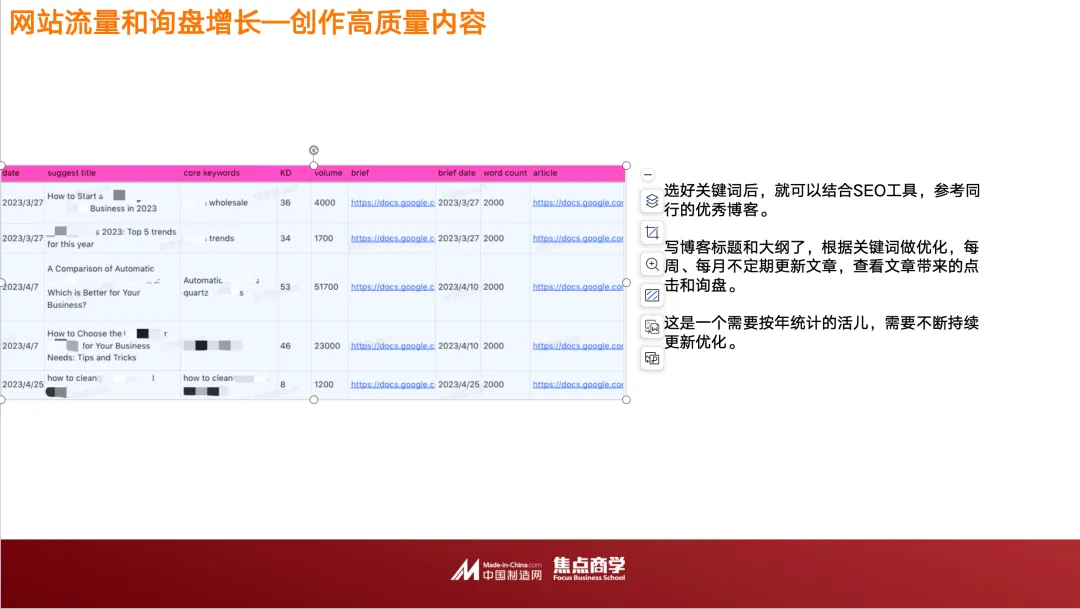Open the brief docs.google link in the first row
Image resolution: width=1080 pixels, height=609 pixels.
[x=392, y=203]
